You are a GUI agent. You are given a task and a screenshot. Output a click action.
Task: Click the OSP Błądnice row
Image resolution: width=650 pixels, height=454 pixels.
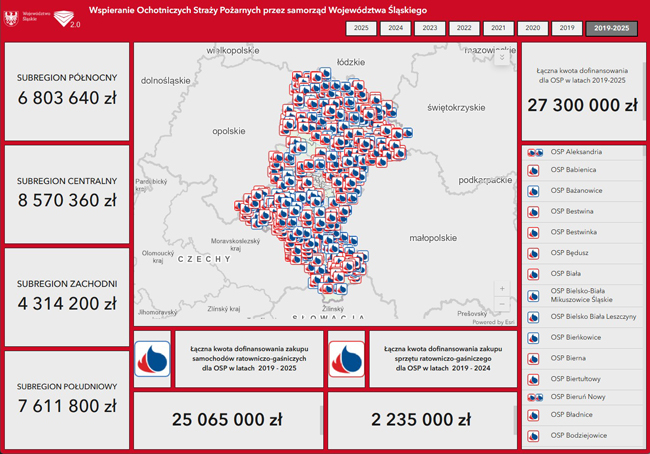(582, 415)
